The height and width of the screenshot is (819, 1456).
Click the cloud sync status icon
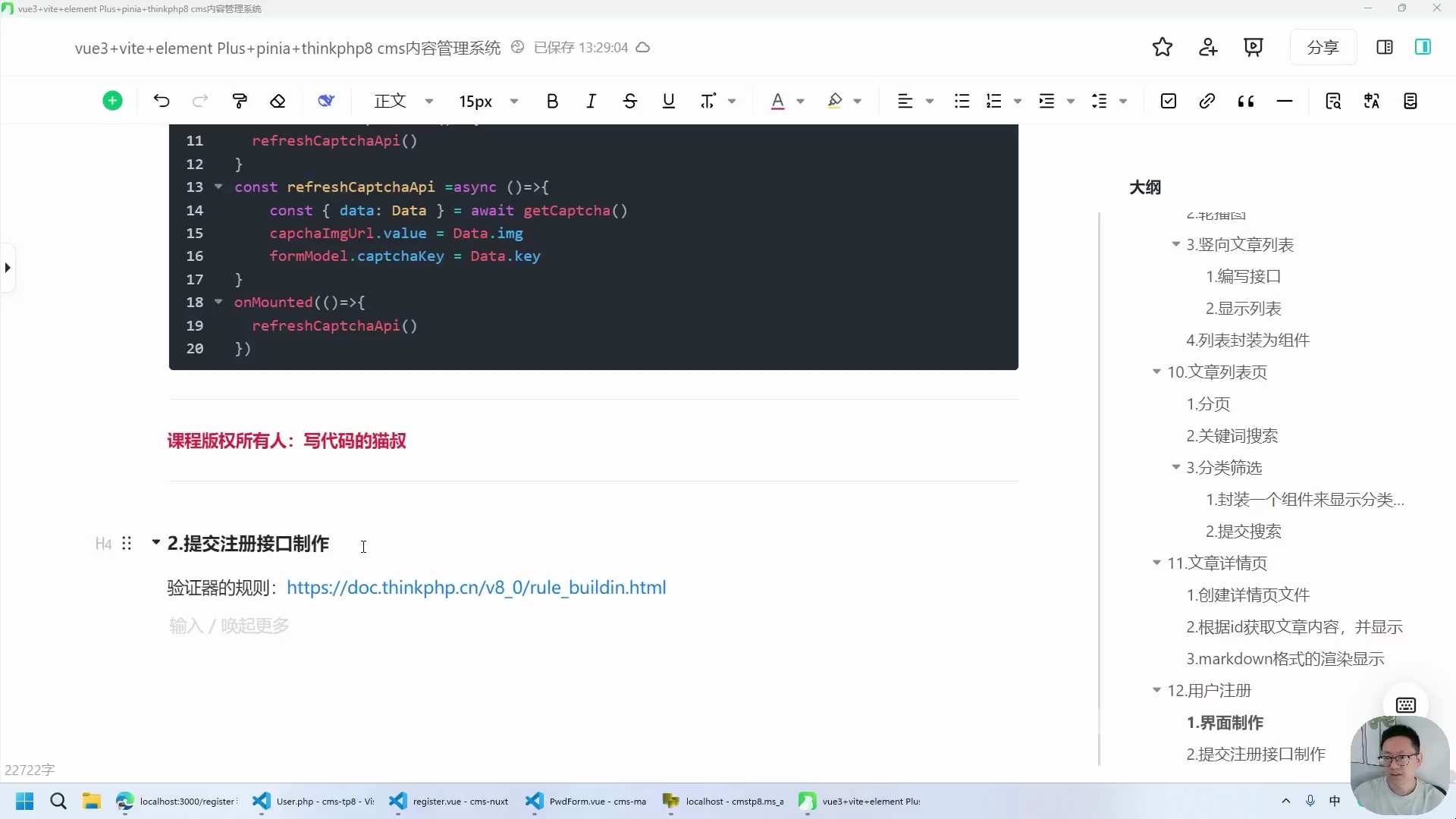coord(643,47)
